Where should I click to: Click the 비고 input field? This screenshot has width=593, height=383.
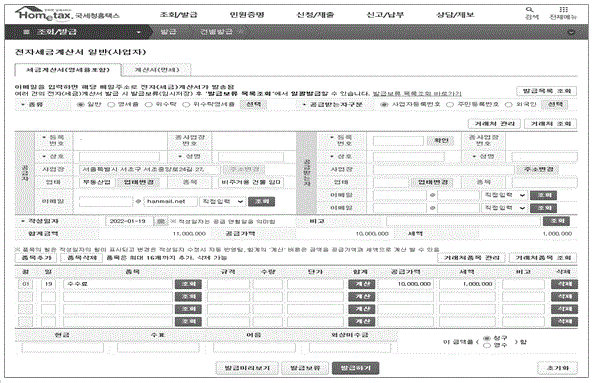pyautogui.click(x=464, y=221)
